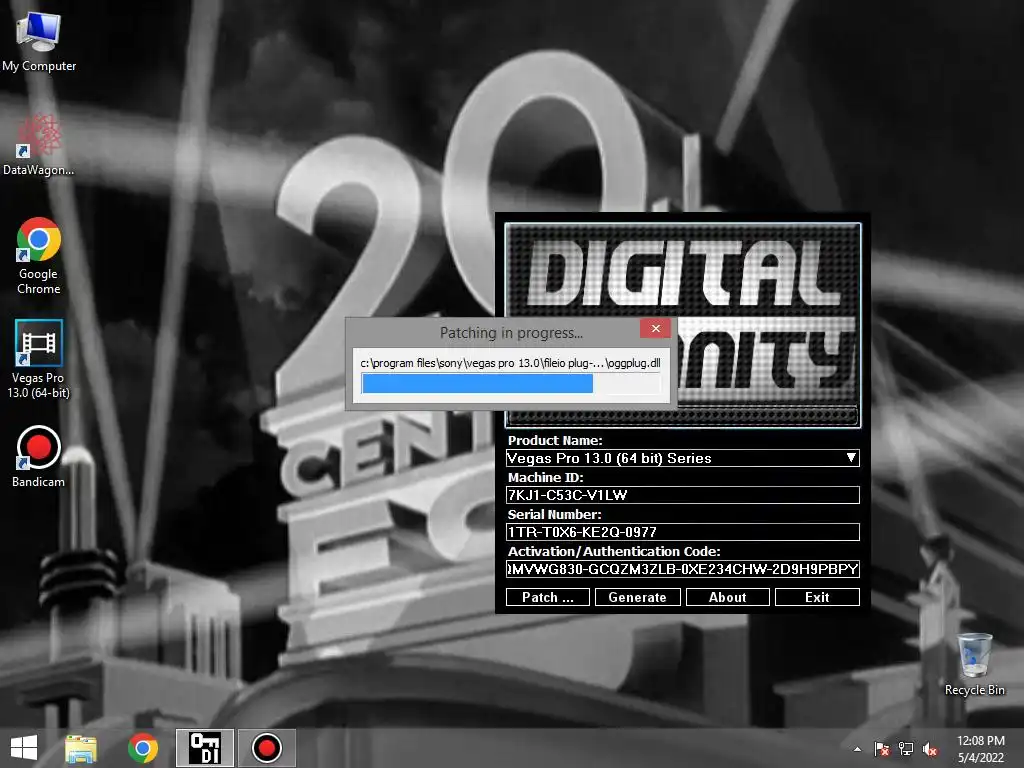Select the Vegas Pro 13.0 Series combo box
Screen dimensions: 1024x768
coord(682,458)
